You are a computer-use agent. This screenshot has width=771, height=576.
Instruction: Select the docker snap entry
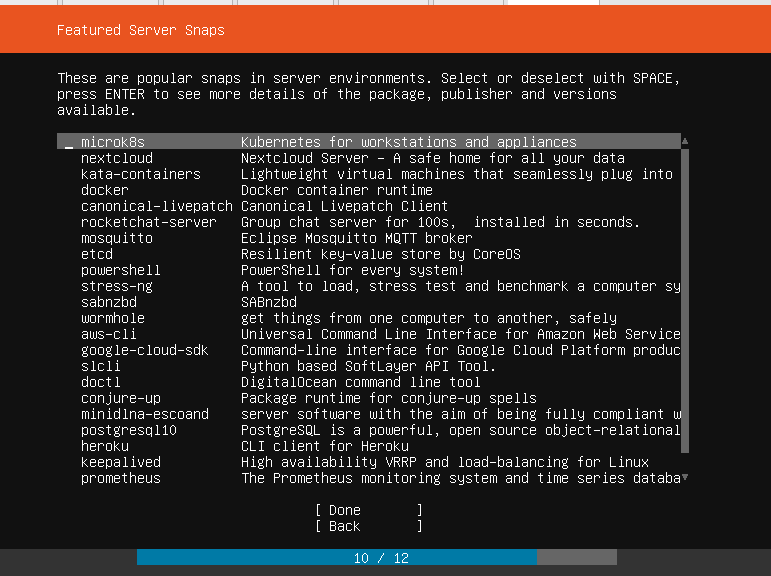[x=369, y=190]
